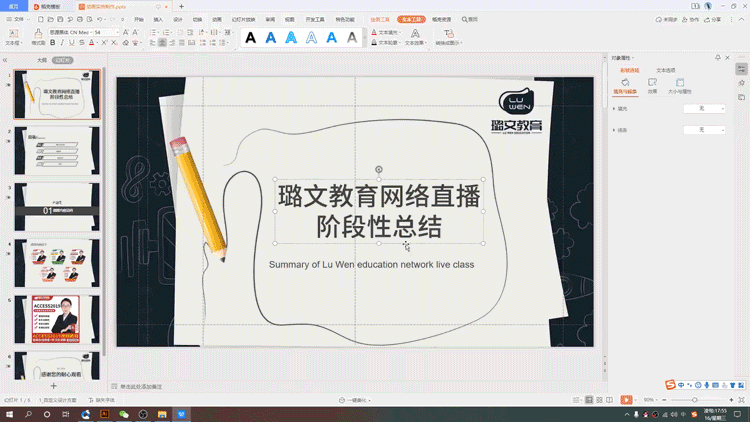Image resolution: width=750 pixels, height=422 pixels.
Task: Switch to reading view icon
Action: coord(609,400)
